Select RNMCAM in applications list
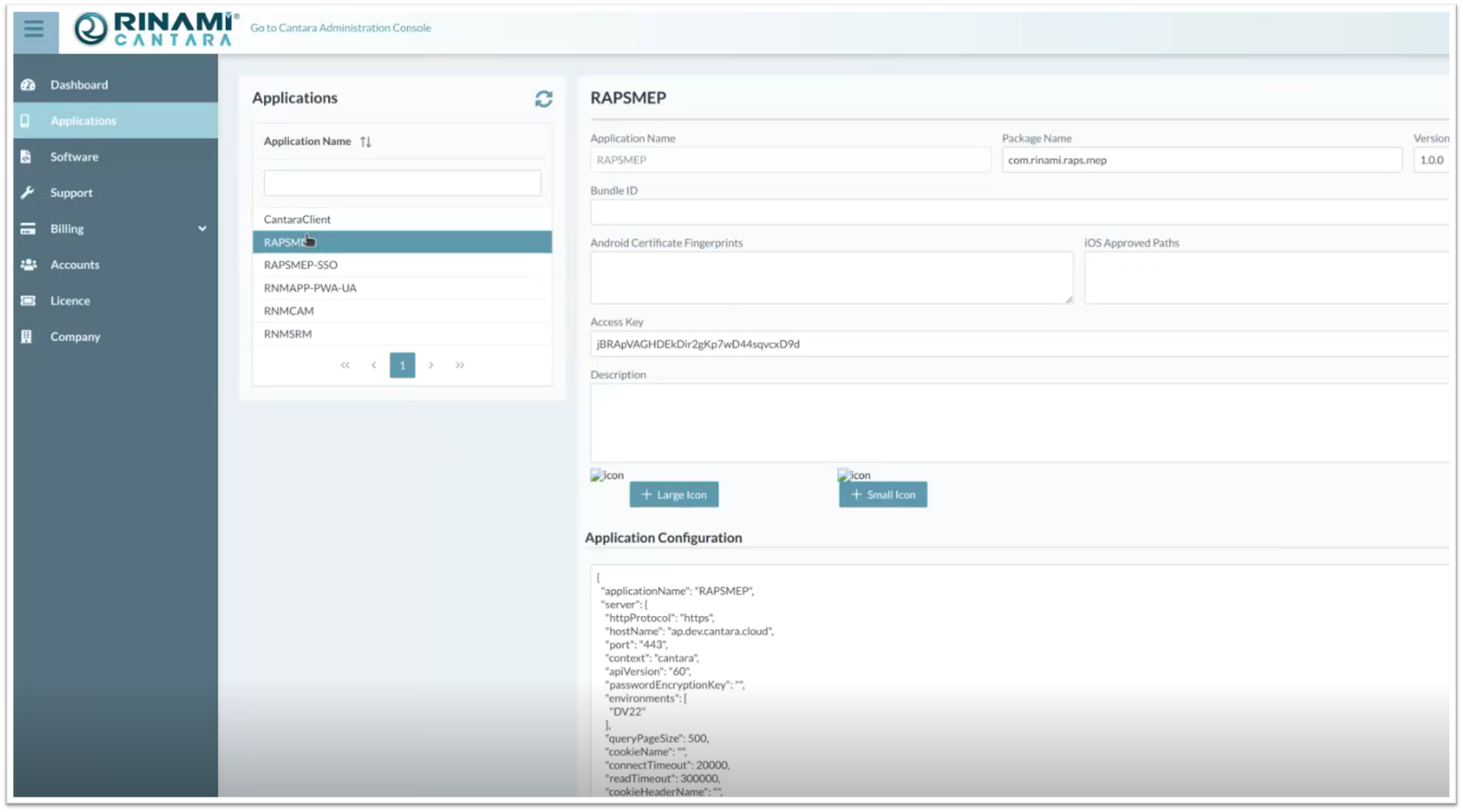 click(x=402, y=311)
